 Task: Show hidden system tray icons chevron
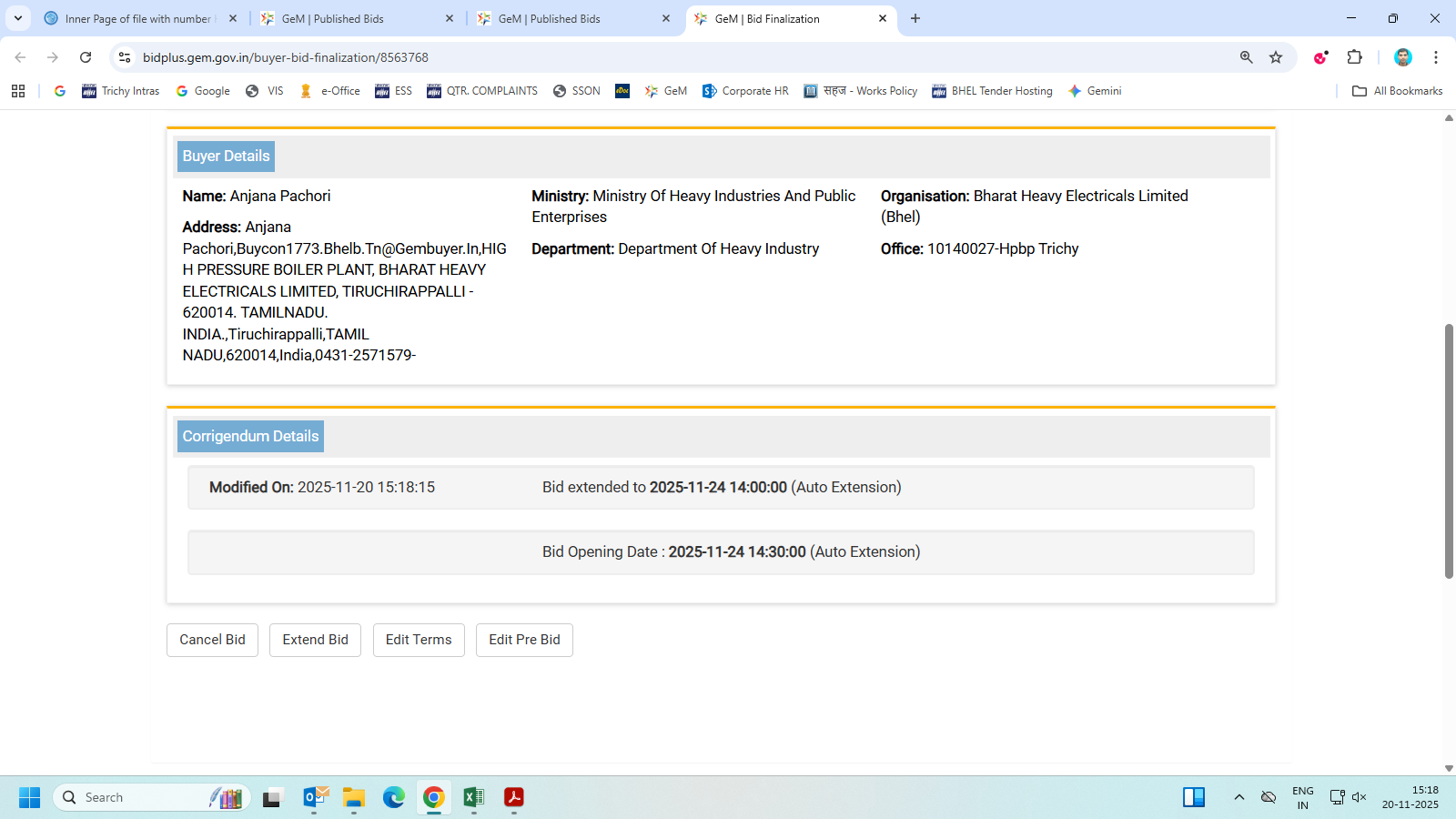point(1239,797)
